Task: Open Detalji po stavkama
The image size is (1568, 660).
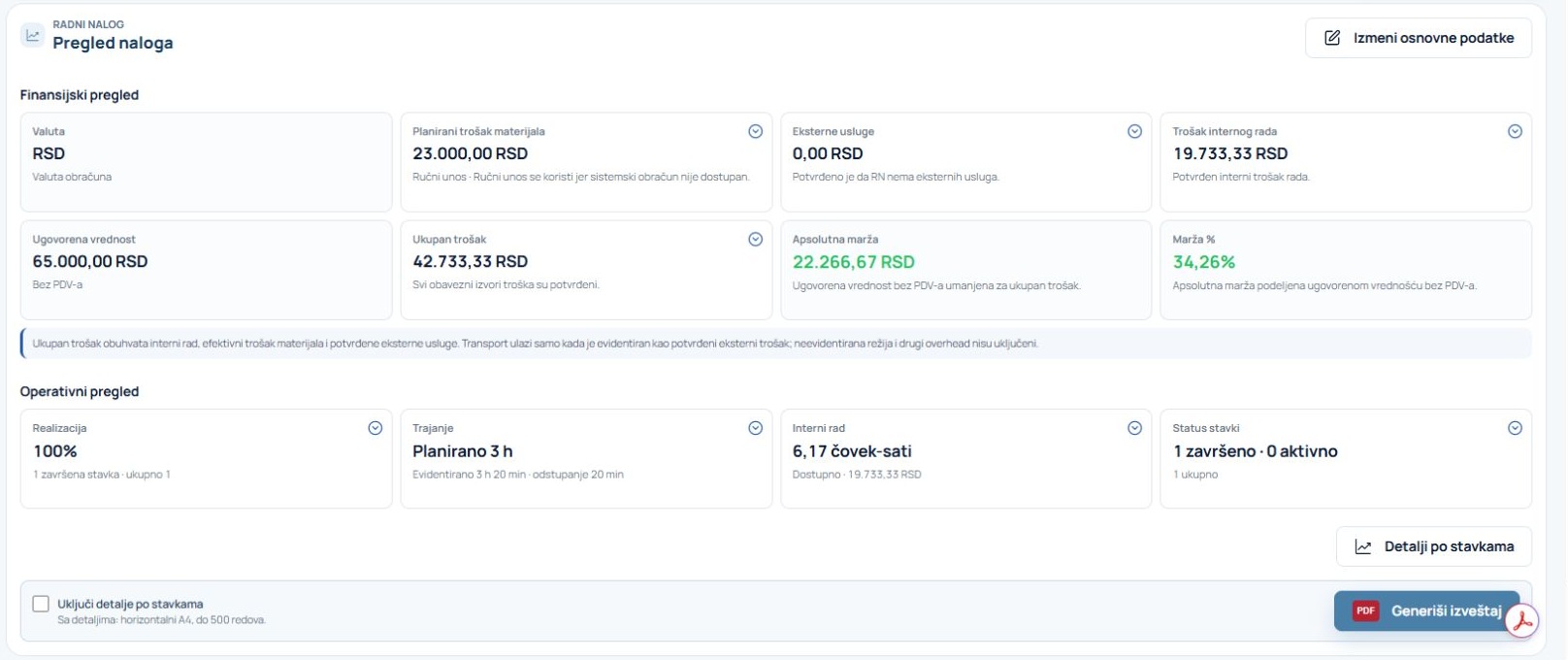Action: click(x=1434, y=546)
